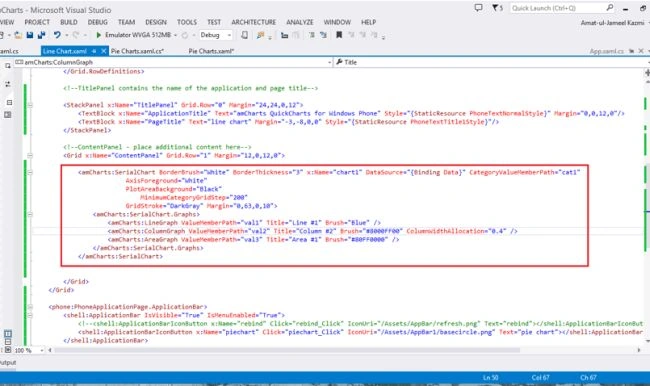This screenshot has height=386, width=650.
Task: Open the ARCHITECTURE menu
Action: point(253,22)
